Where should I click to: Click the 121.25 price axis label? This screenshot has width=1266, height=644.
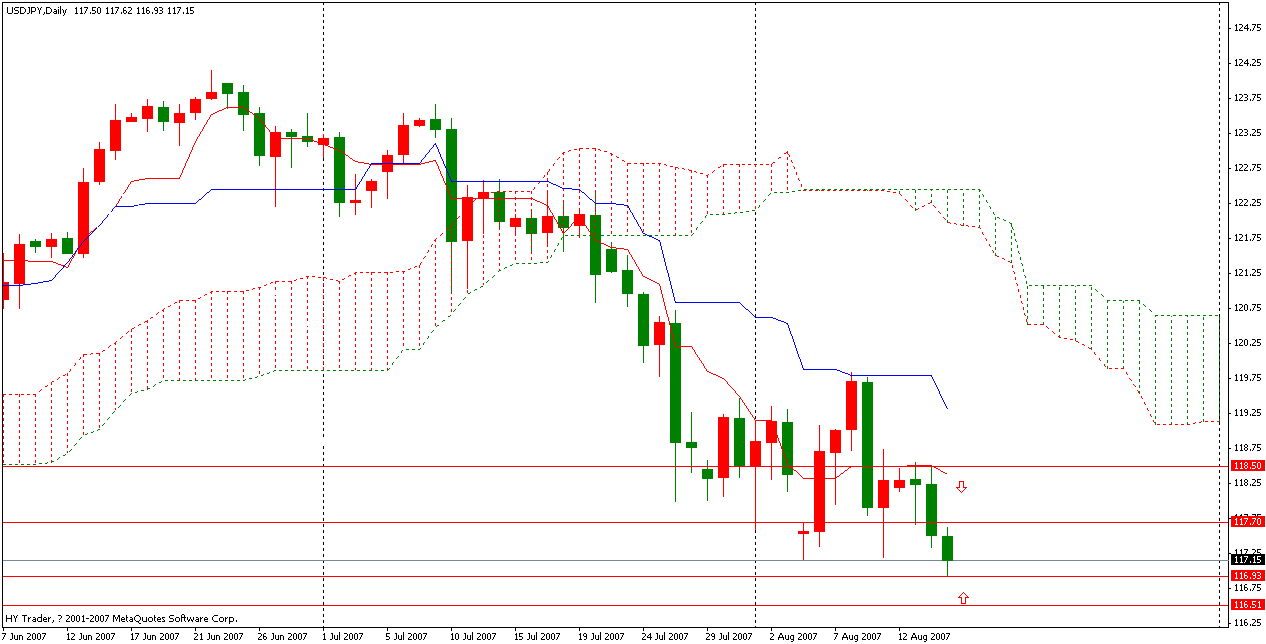tap(1247, 273)
